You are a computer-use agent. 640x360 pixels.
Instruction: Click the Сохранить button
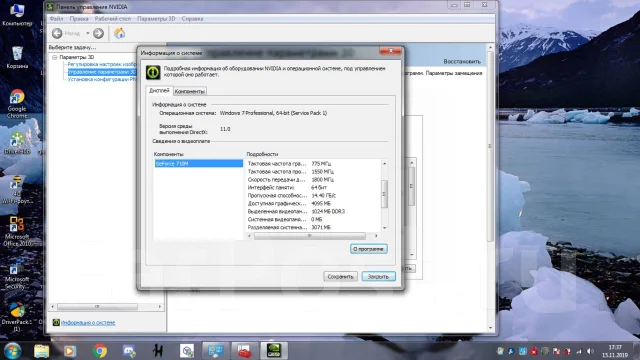pos(340,276)
